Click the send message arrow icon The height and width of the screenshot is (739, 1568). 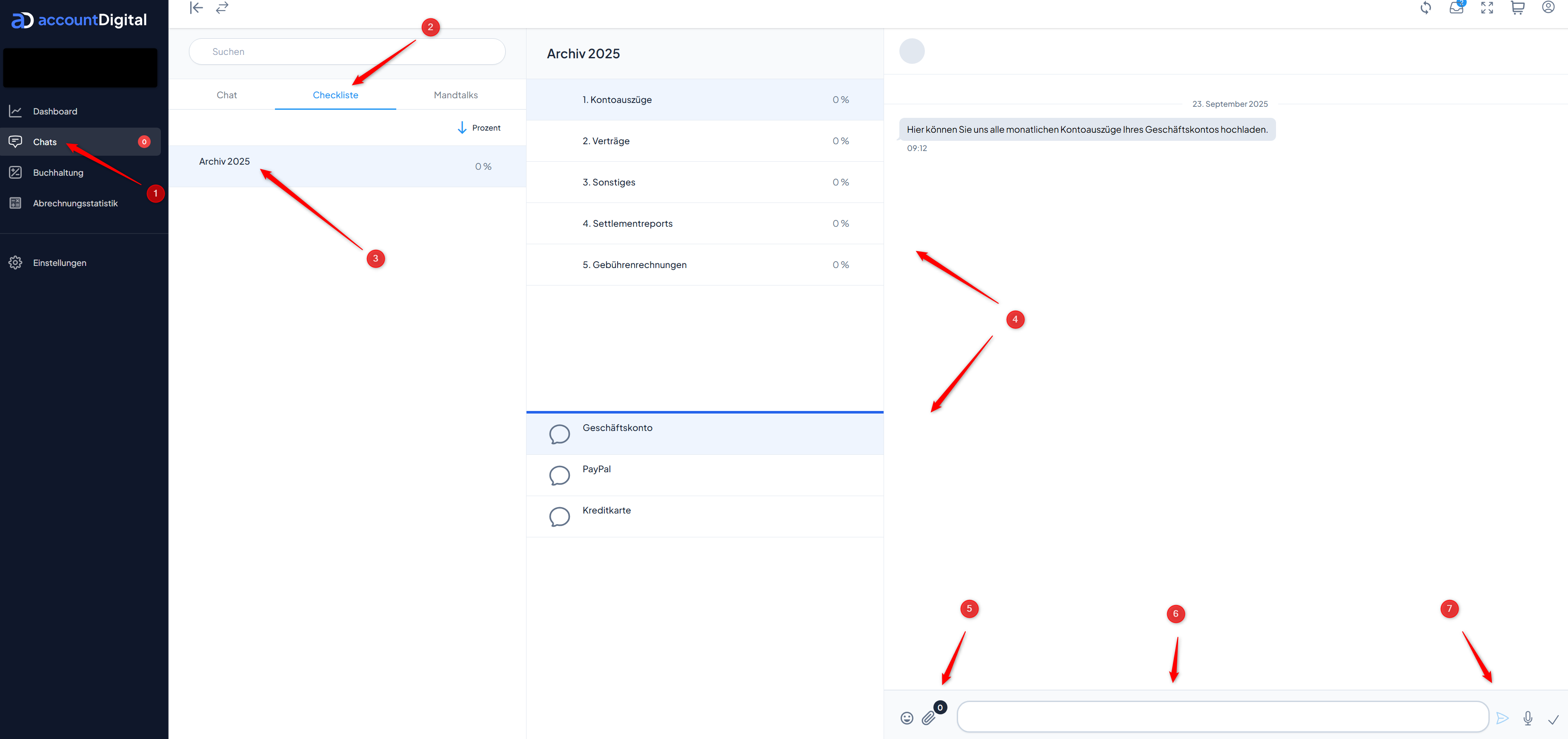(1502, 718)
